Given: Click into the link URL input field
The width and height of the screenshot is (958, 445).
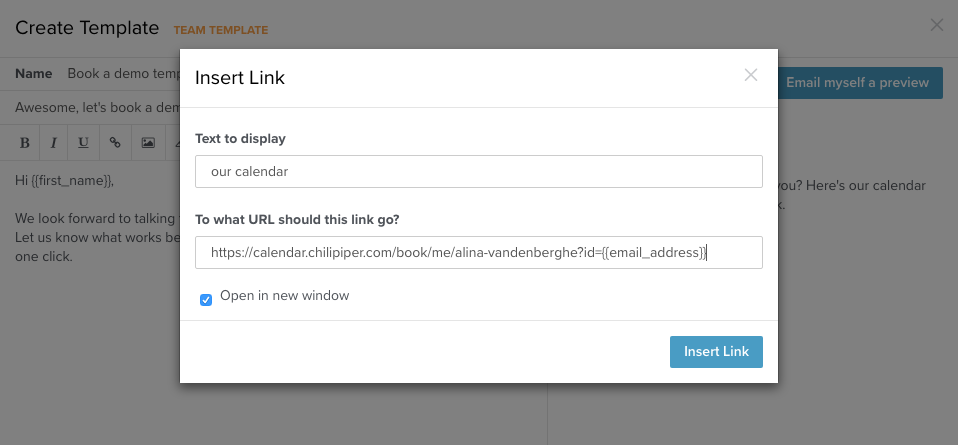Looking at the screenshot, I should click(x=479, y=252).
